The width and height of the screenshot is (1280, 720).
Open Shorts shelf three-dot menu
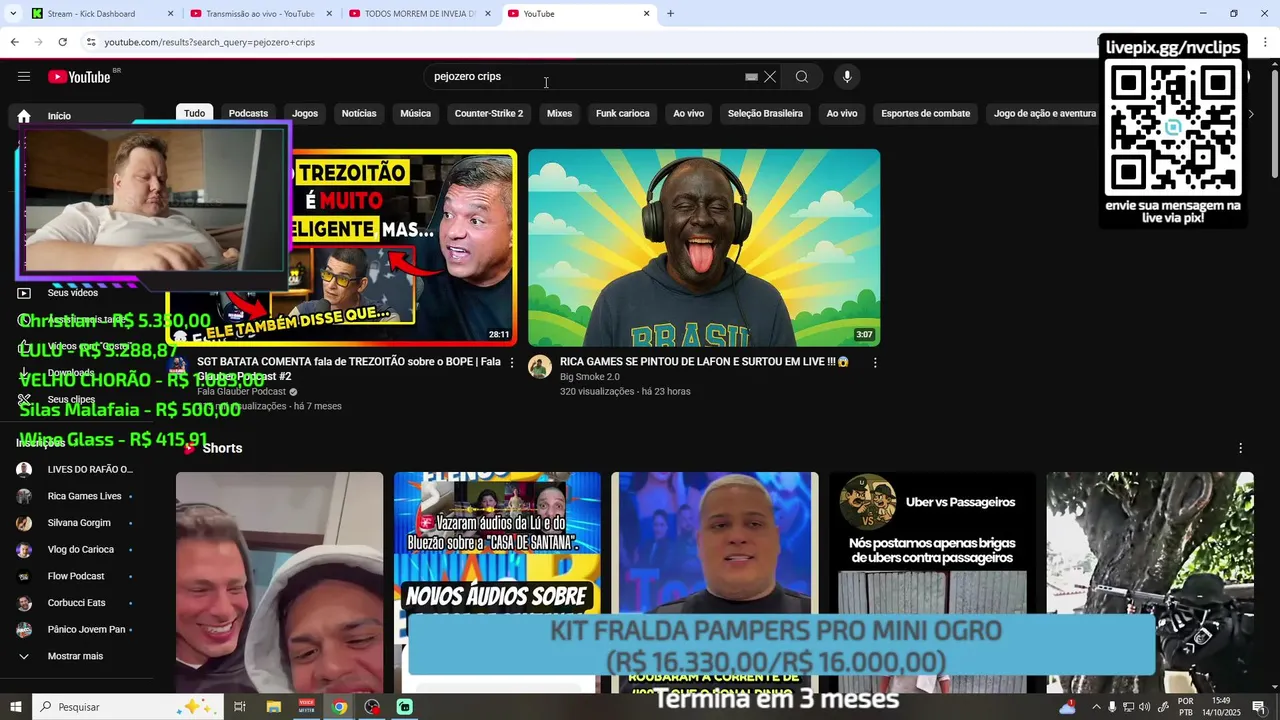click(x=1241, y=448)
